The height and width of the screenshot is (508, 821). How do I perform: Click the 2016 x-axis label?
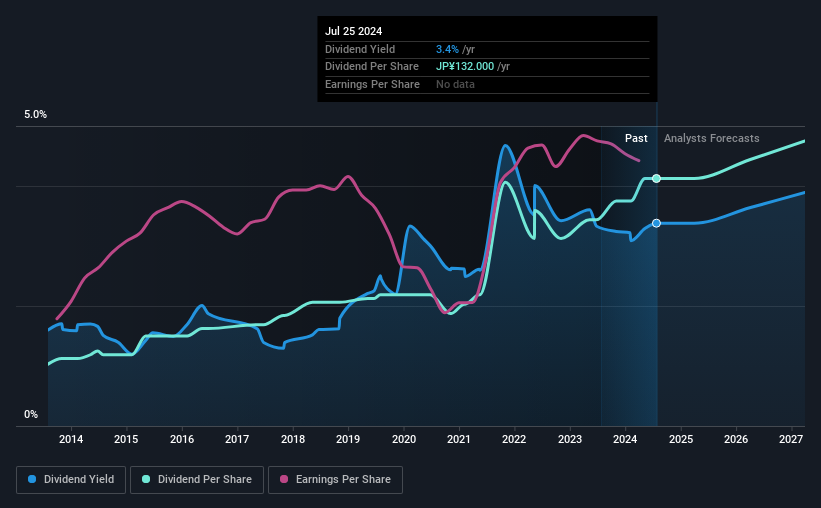(x=182, y=439)
